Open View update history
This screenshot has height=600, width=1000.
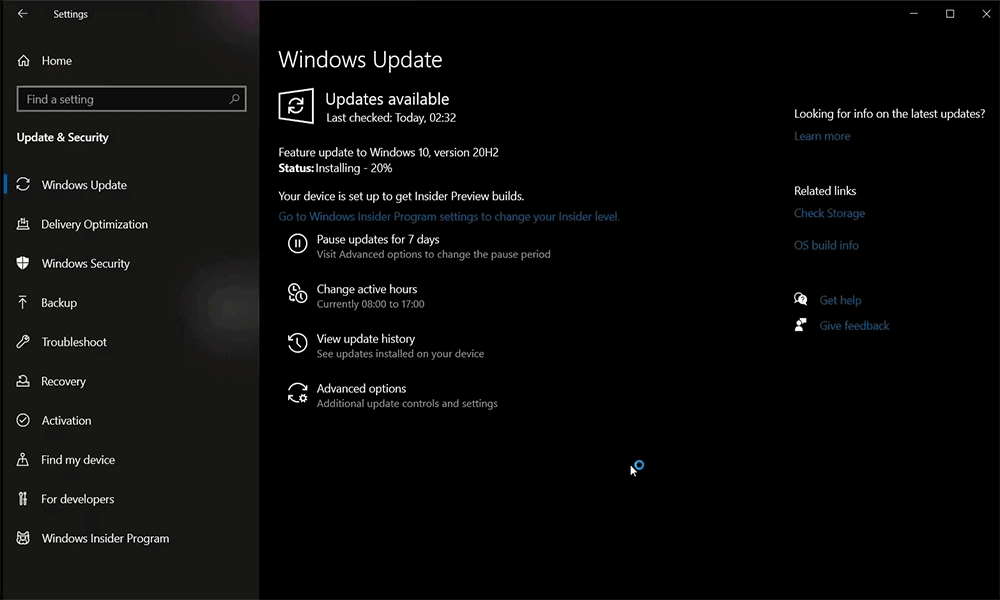click(x=365, y=339)
